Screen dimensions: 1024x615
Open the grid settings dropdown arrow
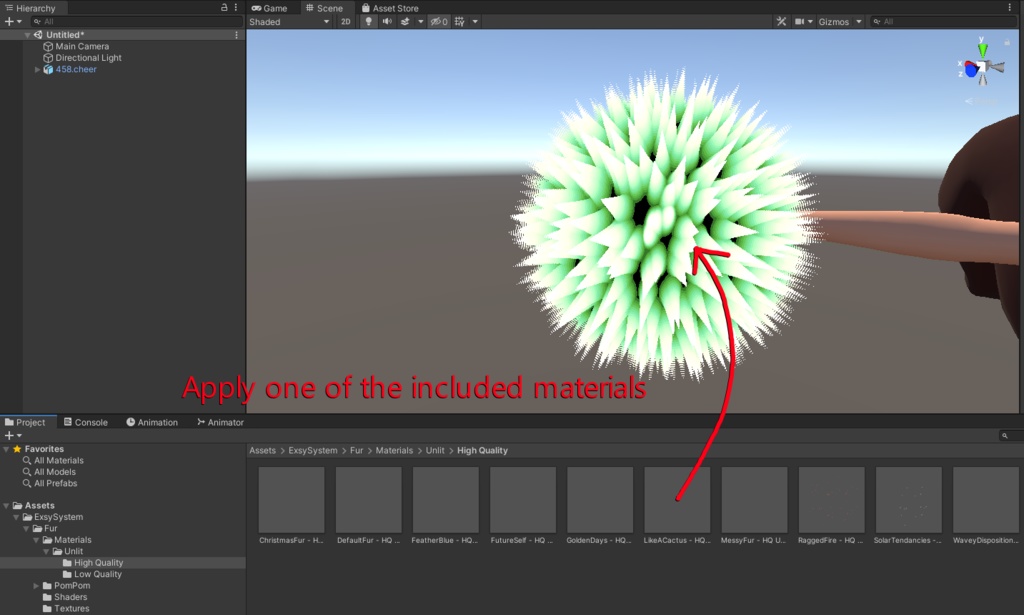tap(475, 22)
